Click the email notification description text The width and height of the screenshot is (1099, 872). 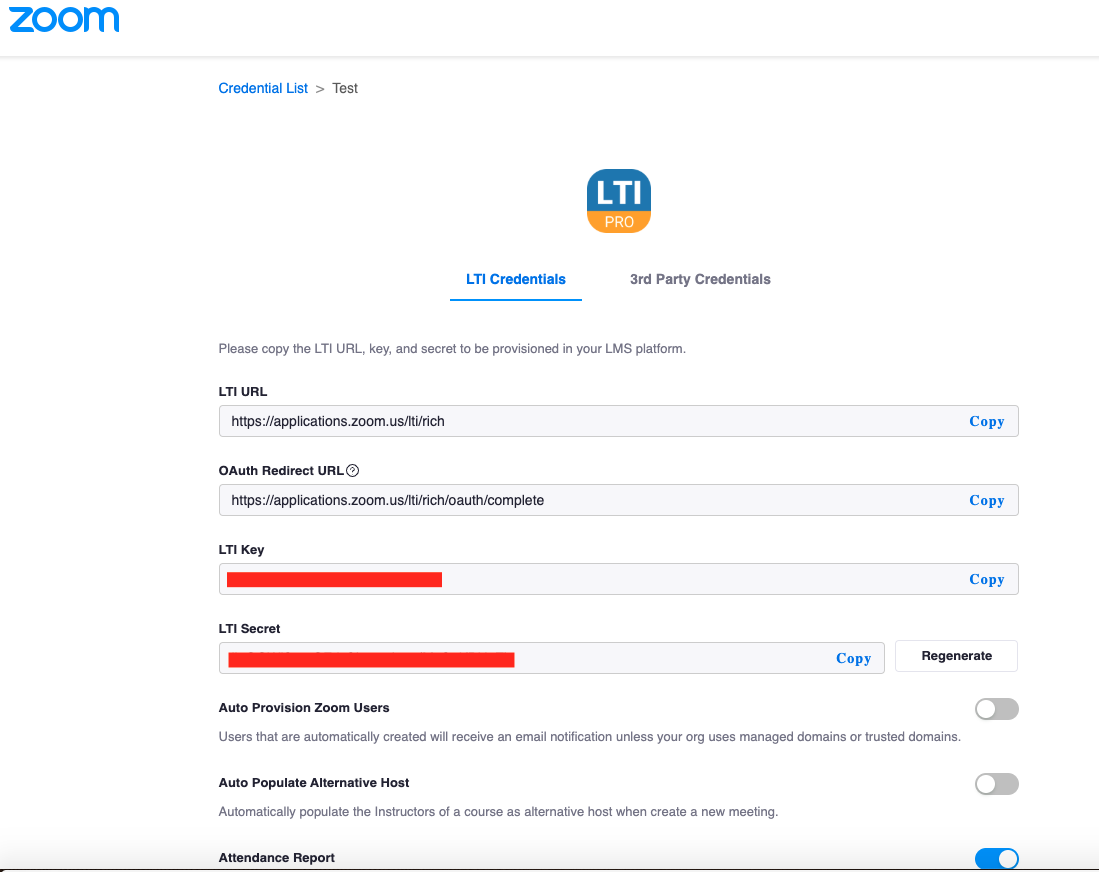pyautogui.click(x=589, y=737)
